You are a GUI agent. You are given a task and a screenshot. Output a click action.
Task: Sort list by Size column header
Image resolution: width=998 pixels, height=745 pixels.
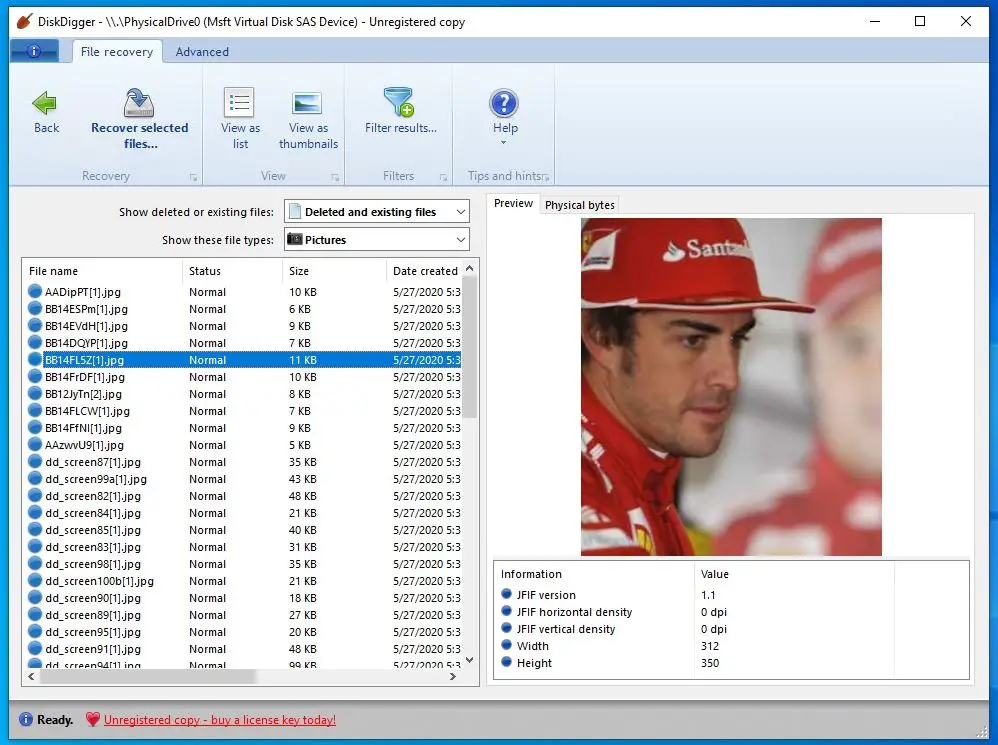click(300, 271)
